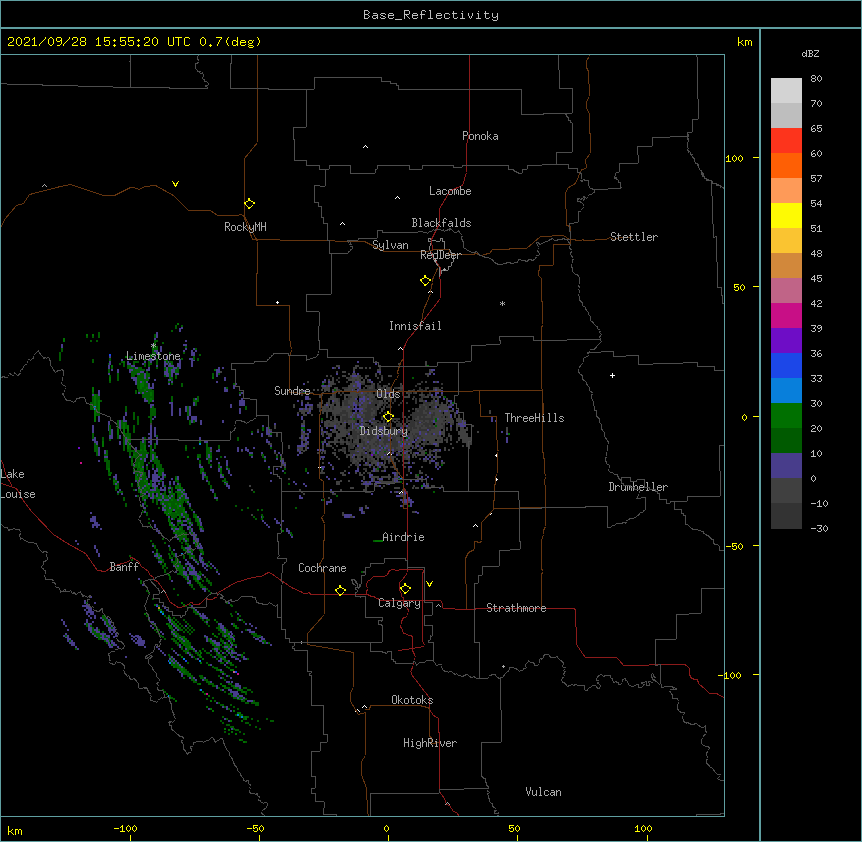Click the Limestone label
862x842 pixels.
153,356
